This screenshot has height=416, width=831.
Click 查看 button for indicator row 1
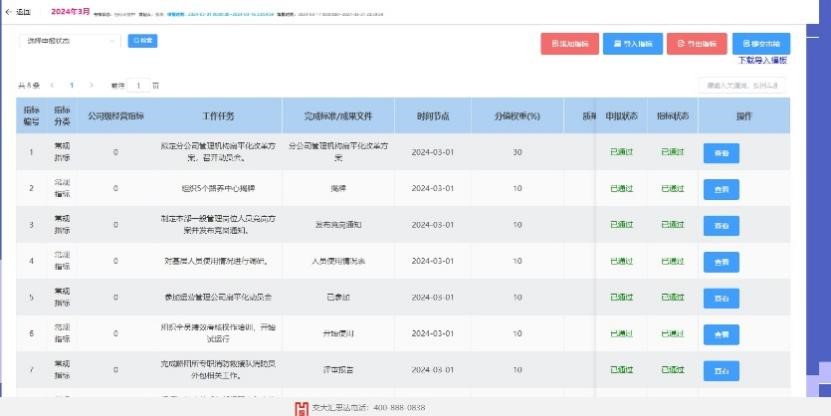point(721,153)
